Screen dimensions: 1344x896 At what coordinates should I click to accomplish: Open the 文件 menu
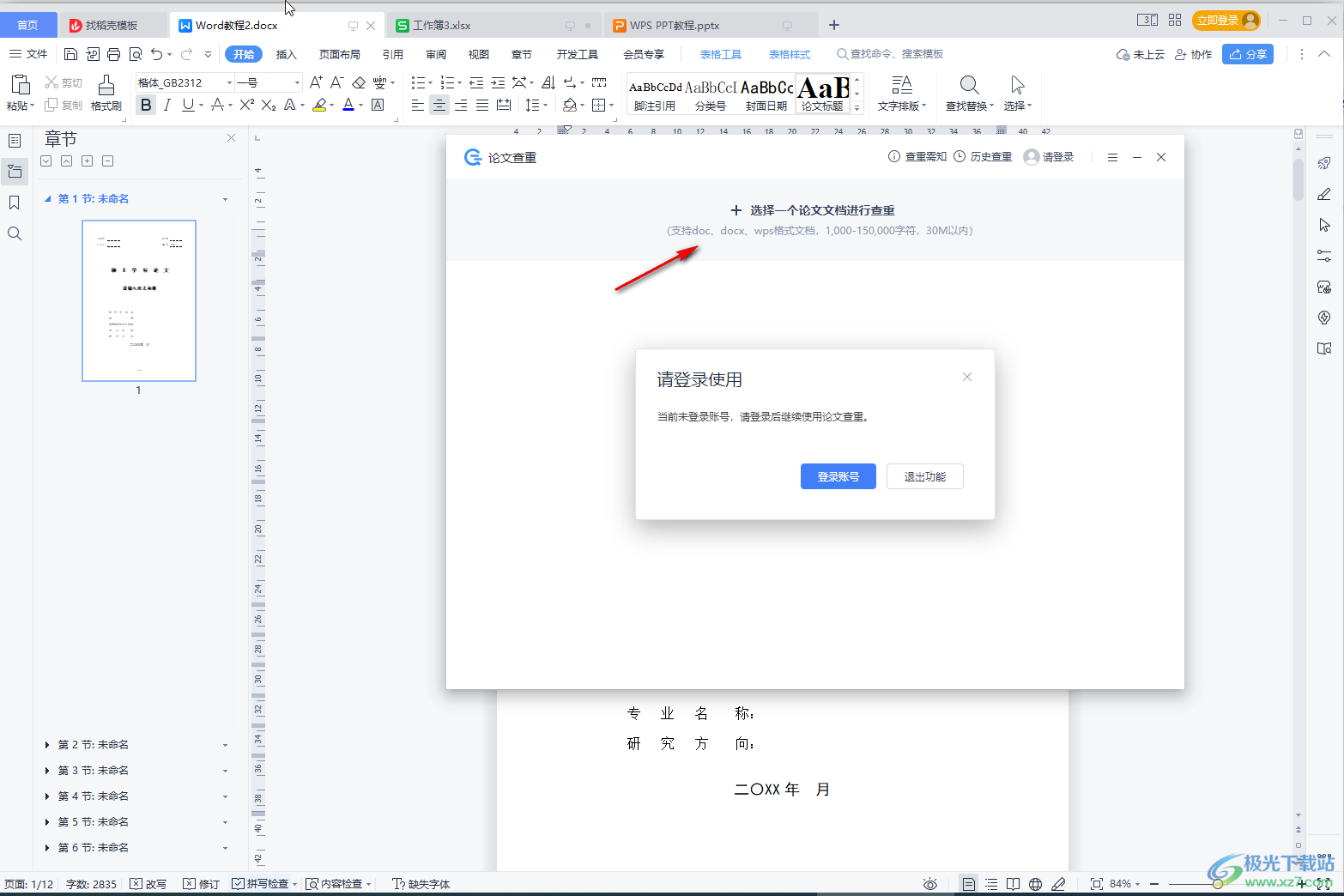[28, 54]
